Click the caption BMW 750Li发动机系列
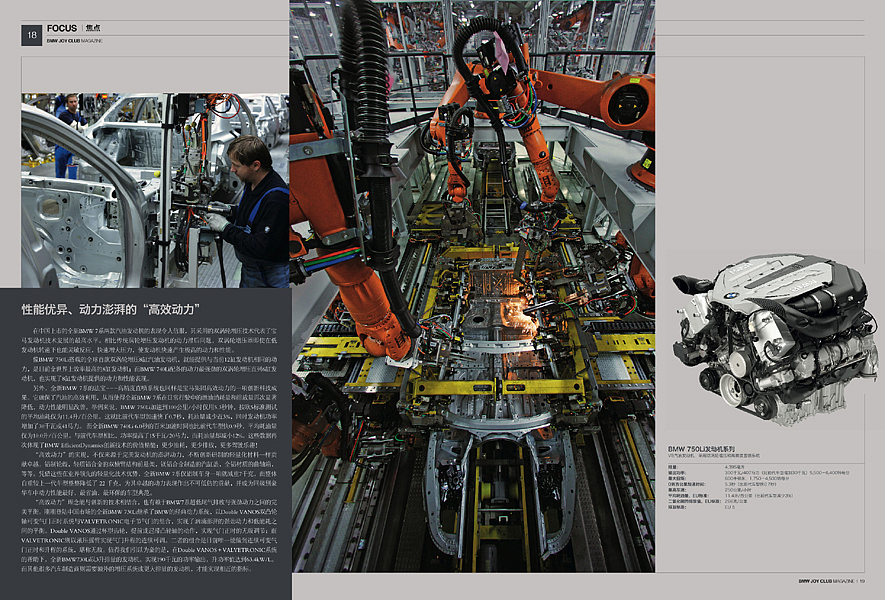 [x=702, y=449]
